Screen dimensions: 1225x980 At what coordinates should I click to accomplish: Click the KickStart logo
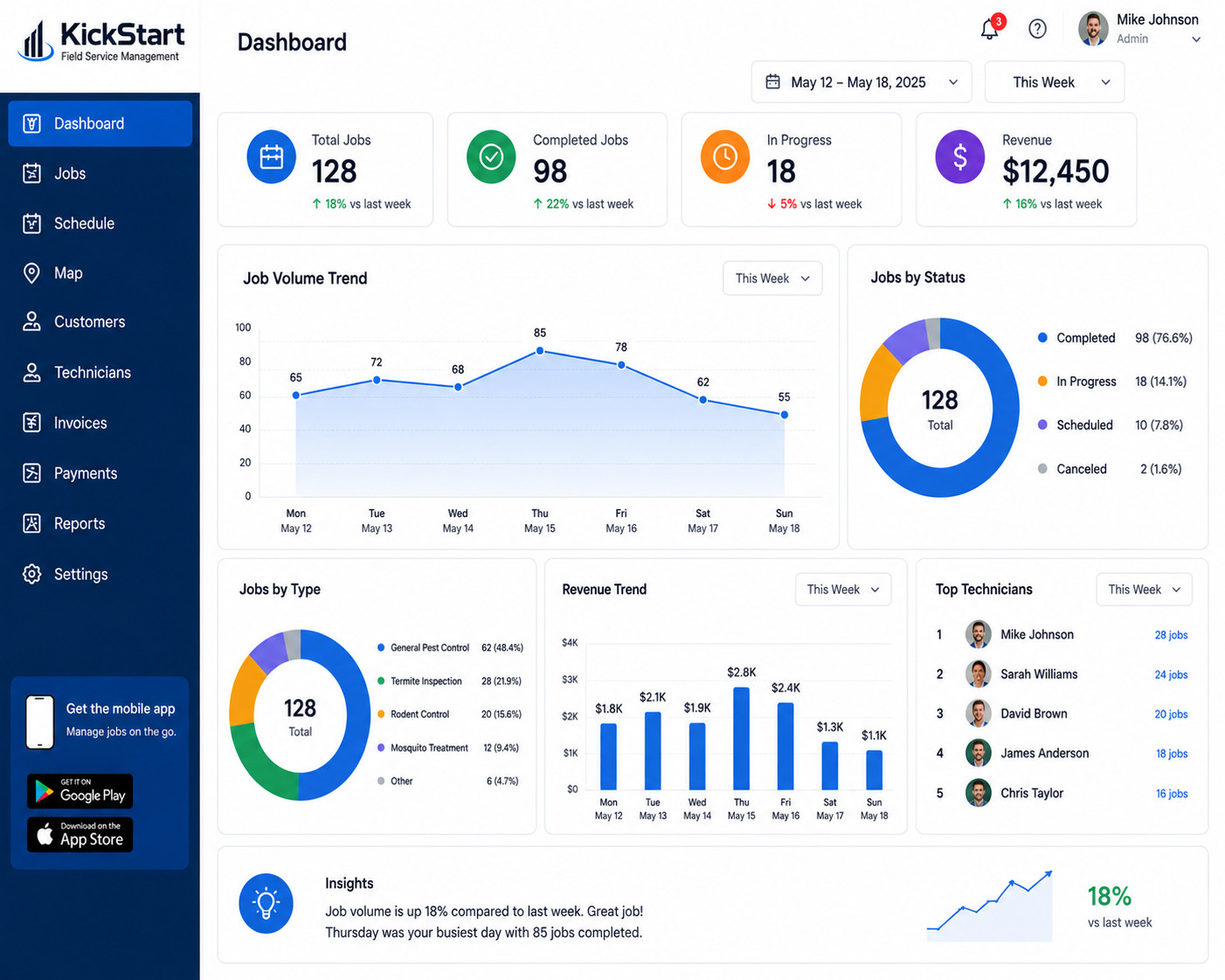(101, 41)
